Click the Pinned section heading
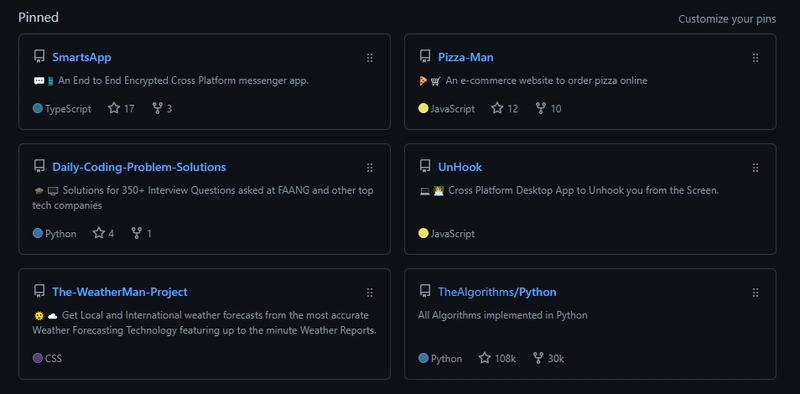This screenshot has width=800, height=394. (38, 17)
